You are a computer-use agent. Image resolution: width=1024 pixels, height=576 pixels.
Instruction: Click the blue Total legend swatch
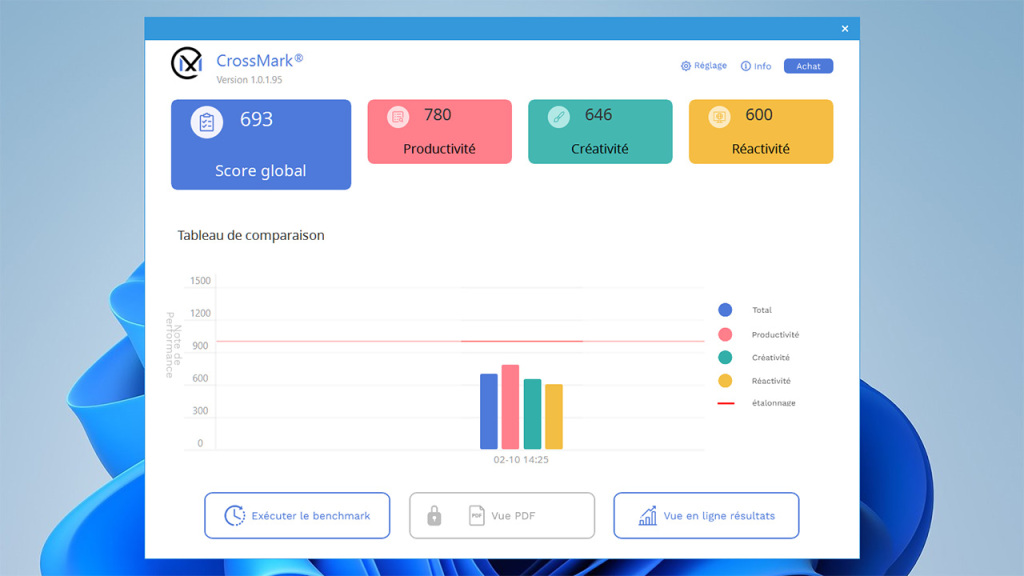point(725,310)
